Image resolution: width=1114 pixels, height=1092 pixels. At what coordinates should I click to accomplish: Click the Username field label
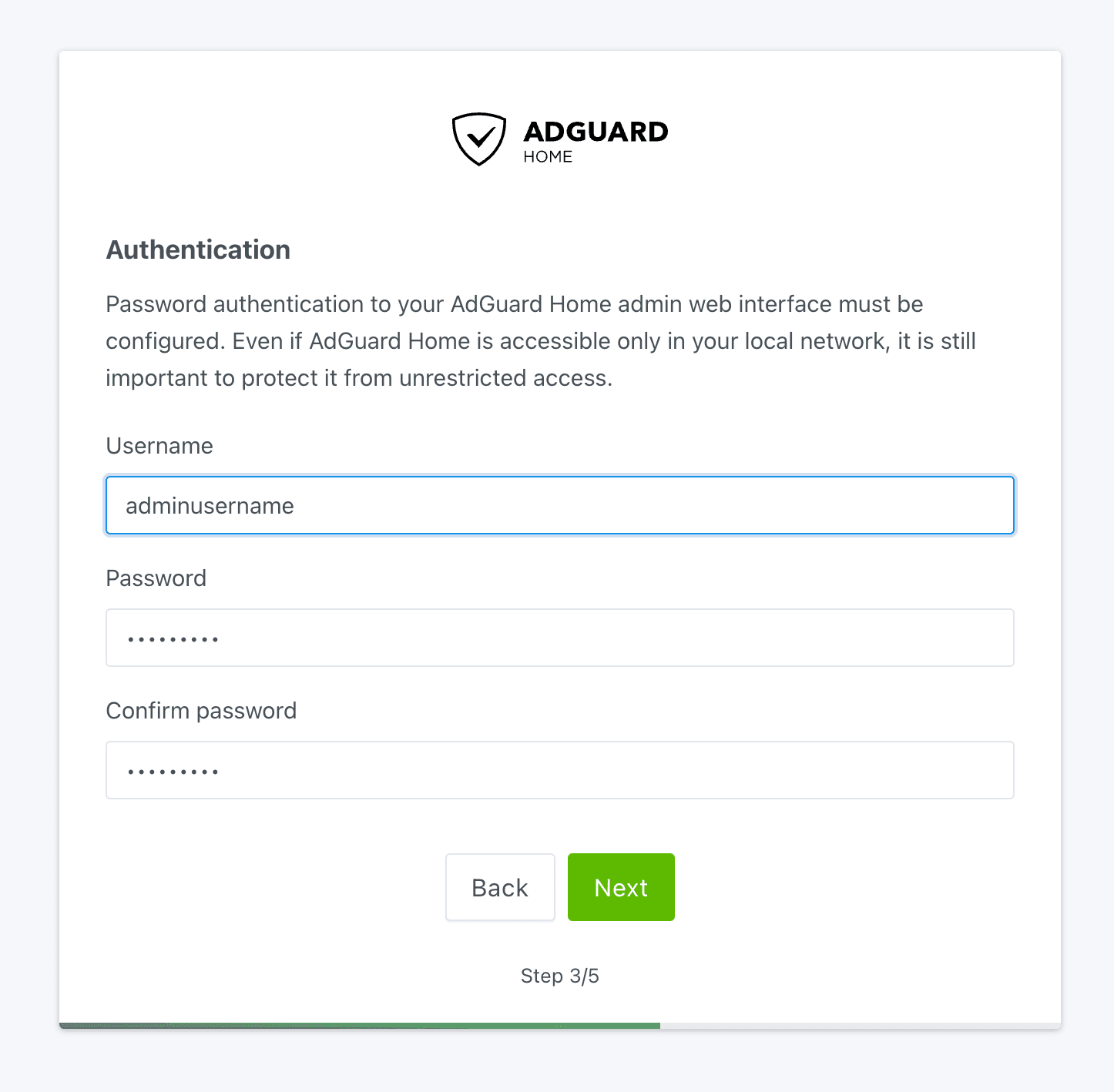point(159,446)
